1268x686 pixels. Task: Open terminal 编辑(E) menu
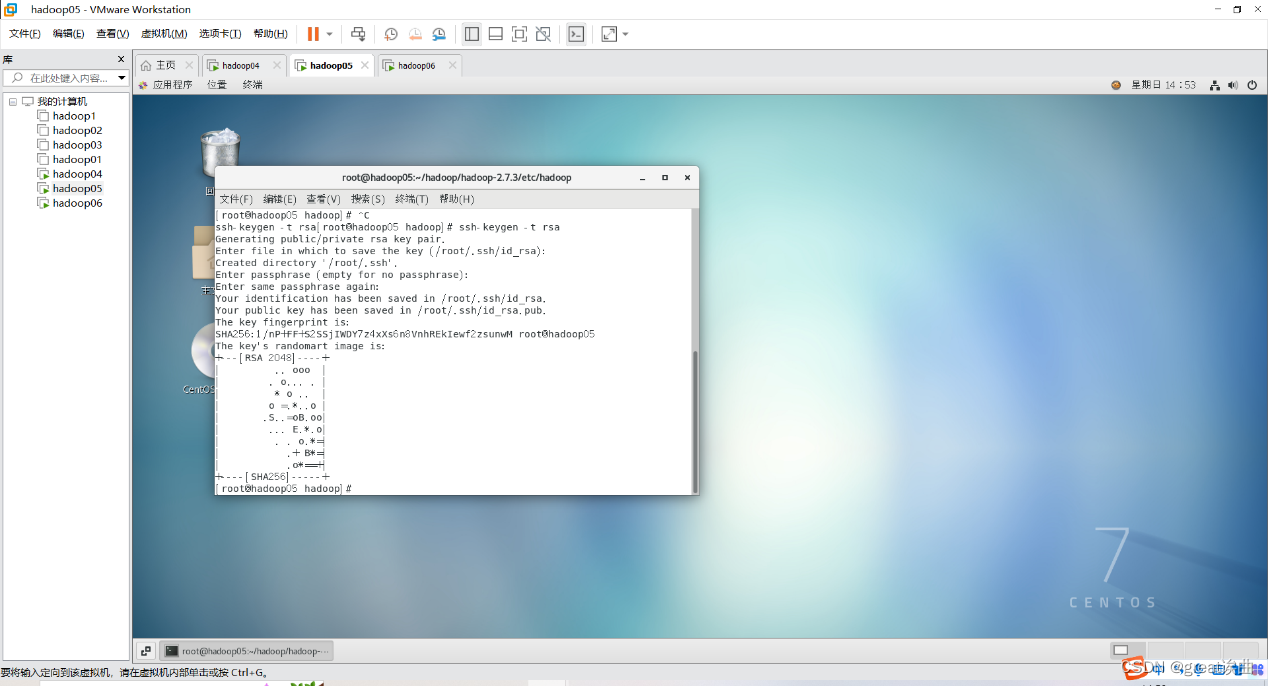point(280,199)
